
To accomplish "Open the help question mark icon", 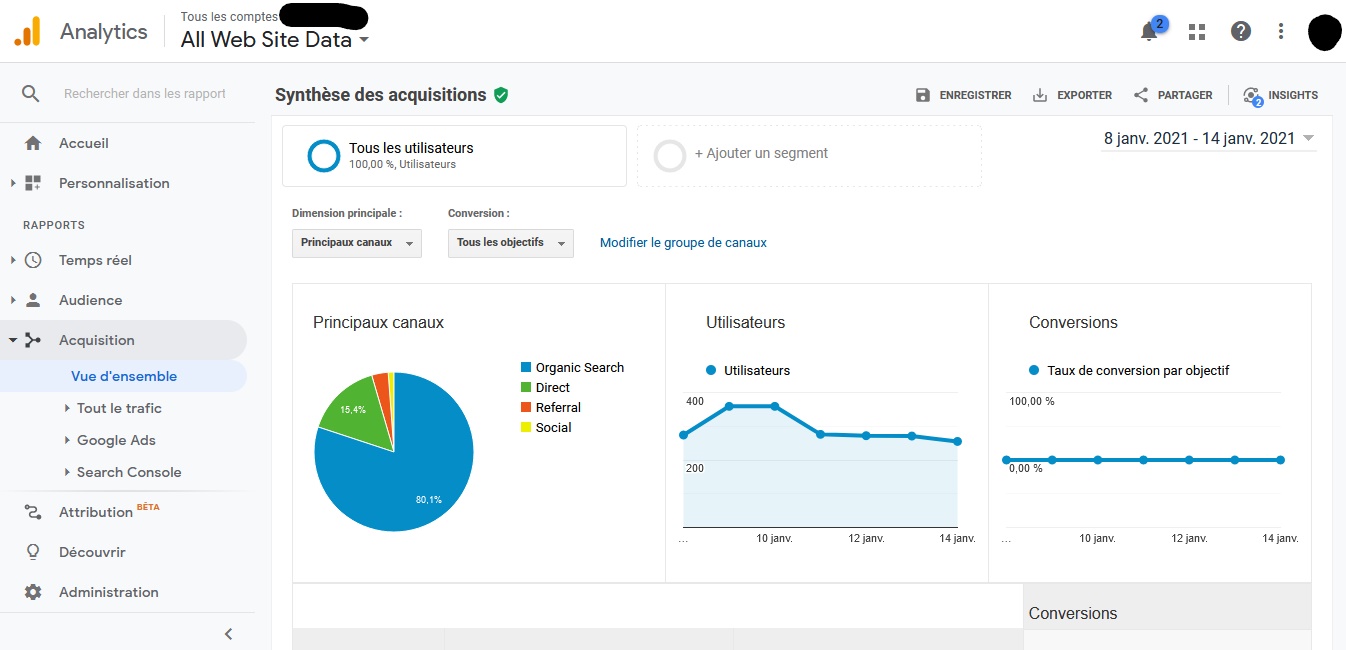I will coord(1241,31).
